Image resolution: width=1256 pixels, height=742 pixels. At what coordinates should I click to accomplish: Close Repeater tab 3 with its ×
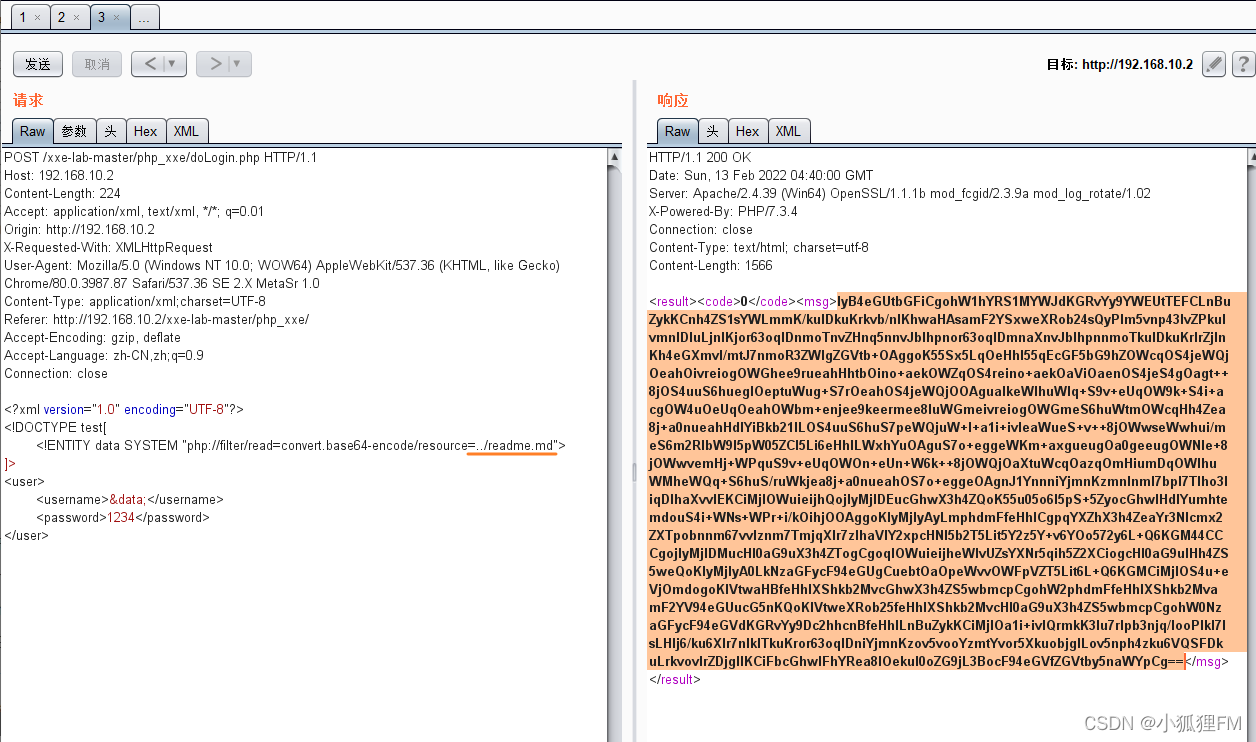point(115,18)
